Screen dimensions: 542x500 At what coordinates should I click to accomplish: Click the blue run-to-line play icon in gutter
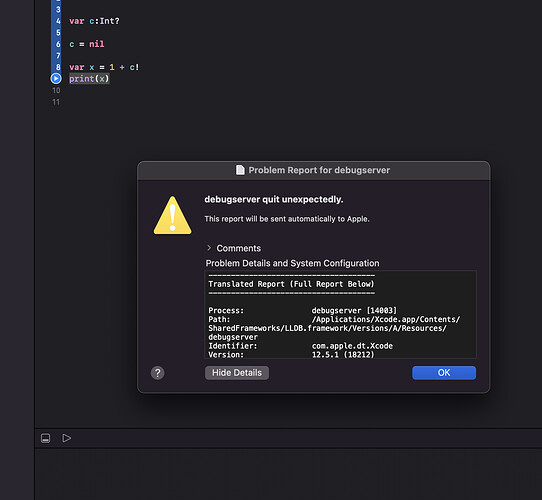[56, 78]
